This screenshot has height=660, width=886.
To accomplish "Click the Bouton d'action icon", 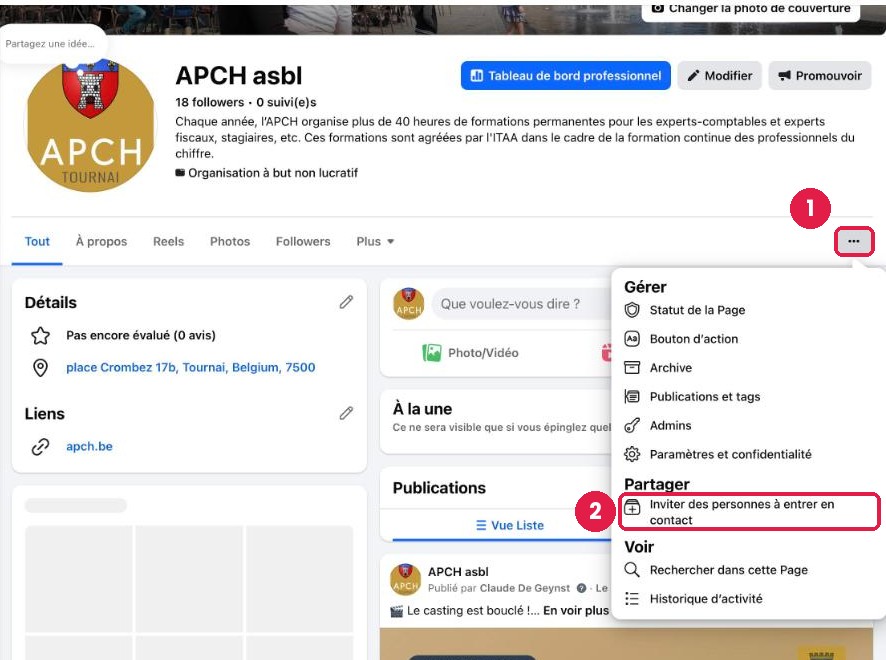I will click(632, 338).
